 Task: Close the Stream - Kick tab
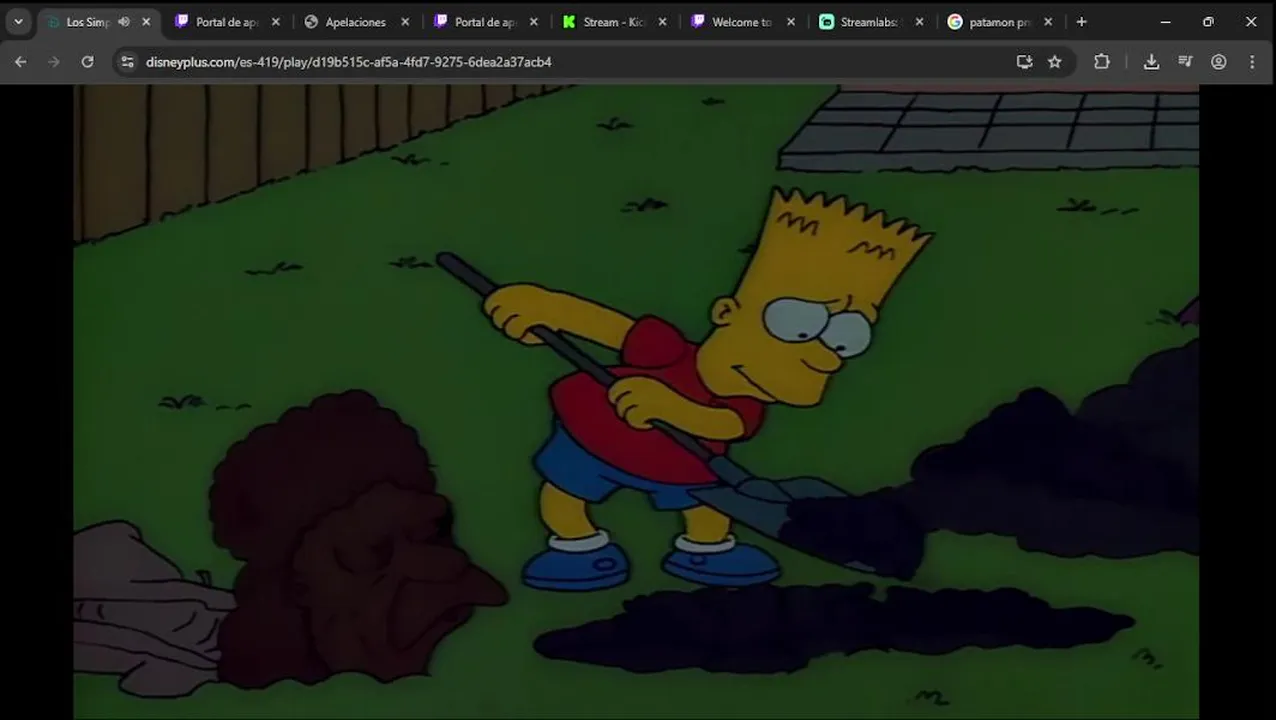[x=662, y=22]
